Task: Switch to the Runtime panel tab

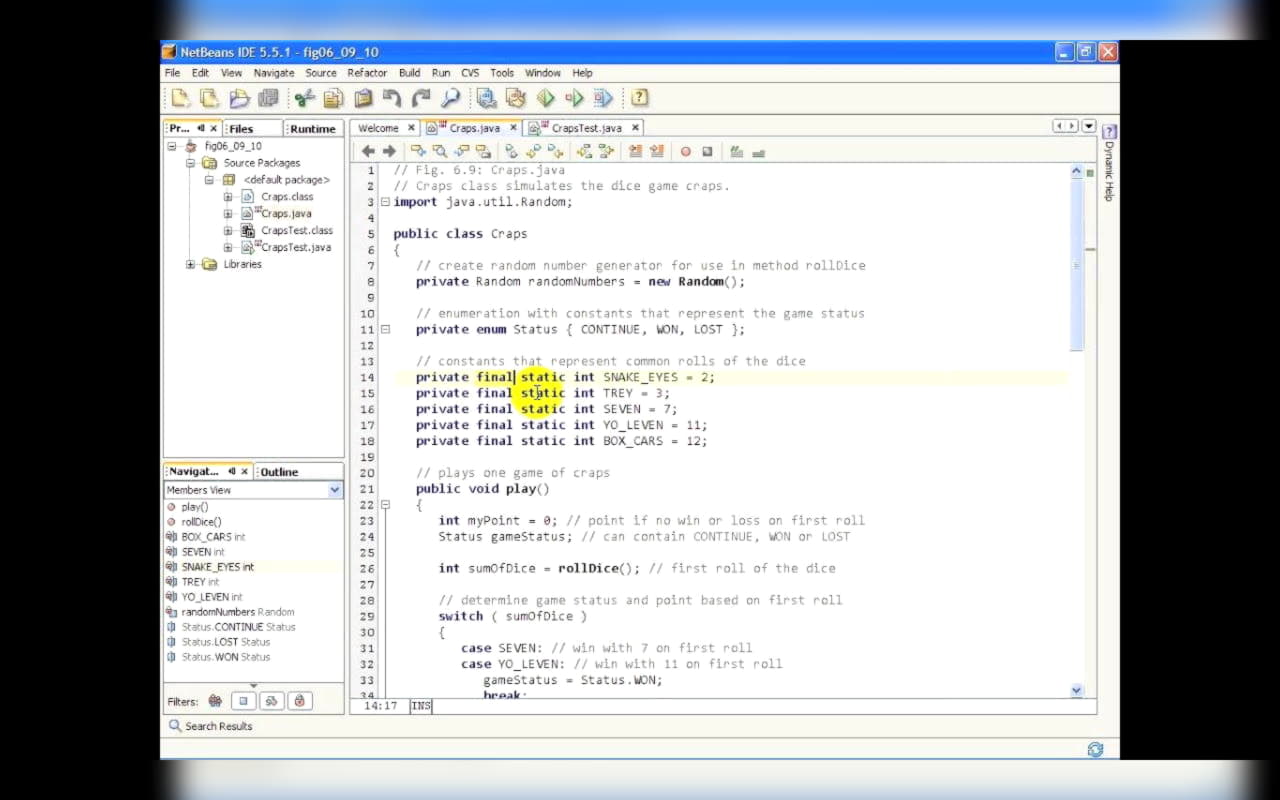Action: pyautogui.click(x=313, y=129)
